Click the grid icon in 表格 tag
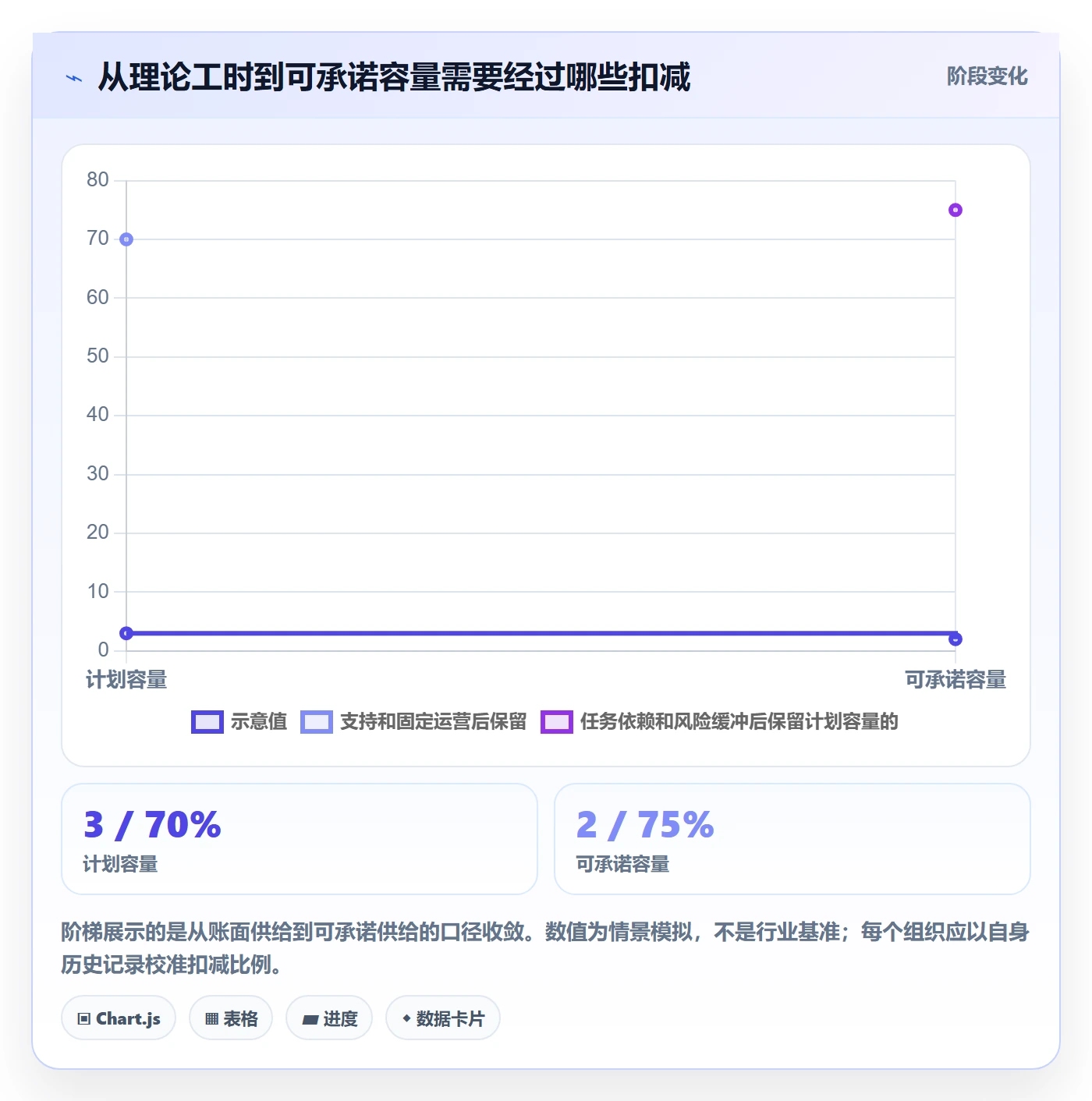Viewport: 1092px width, 1101px height. coord(211,1019)
